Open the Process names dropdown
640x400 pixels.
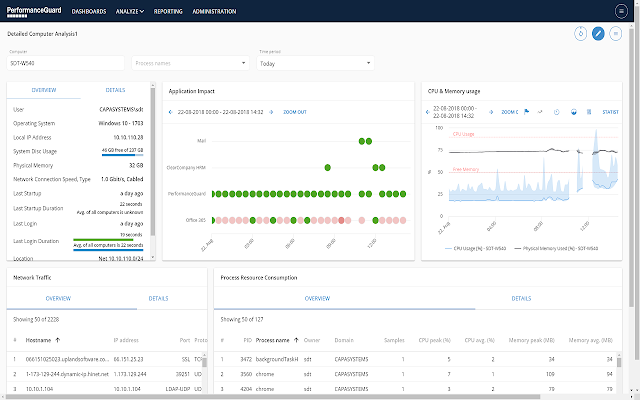coord(190,63)
